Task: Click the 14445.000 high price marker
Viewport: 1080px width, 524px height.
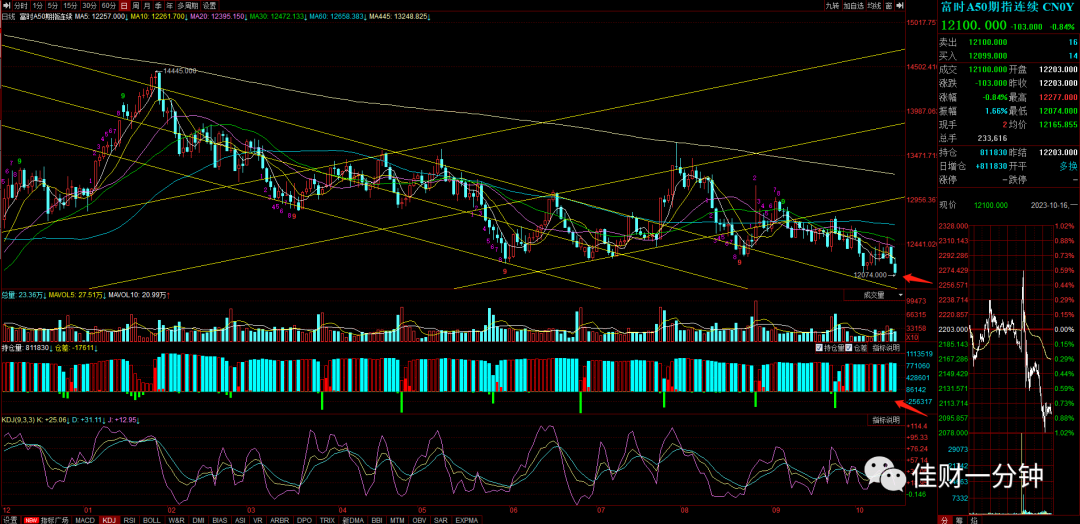Action: tap(180, 71)
